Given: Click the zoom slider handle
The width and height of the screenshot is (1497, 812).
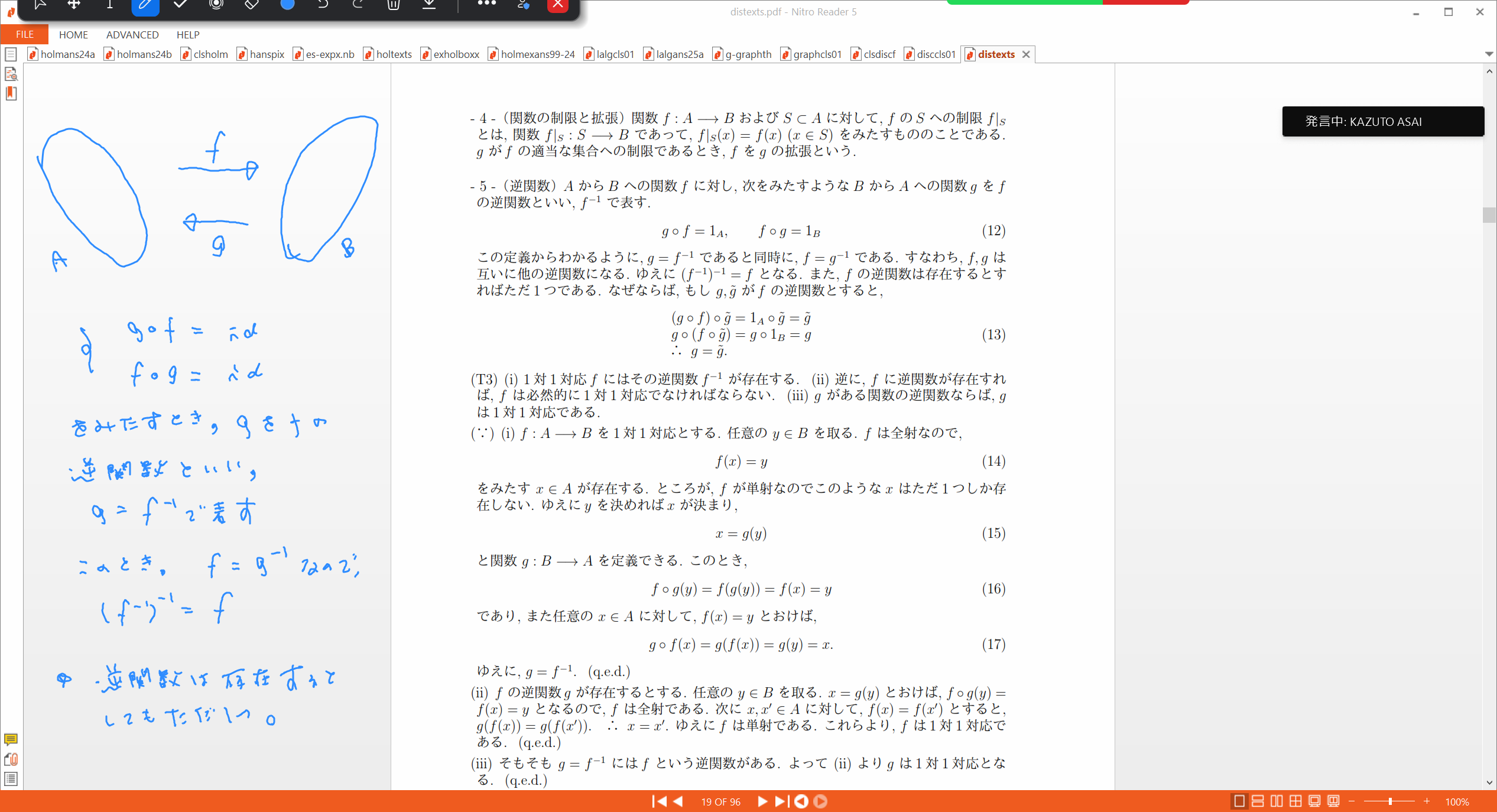Looking at the screenshot, I should pyautogui.click(x=1390, y=801).
